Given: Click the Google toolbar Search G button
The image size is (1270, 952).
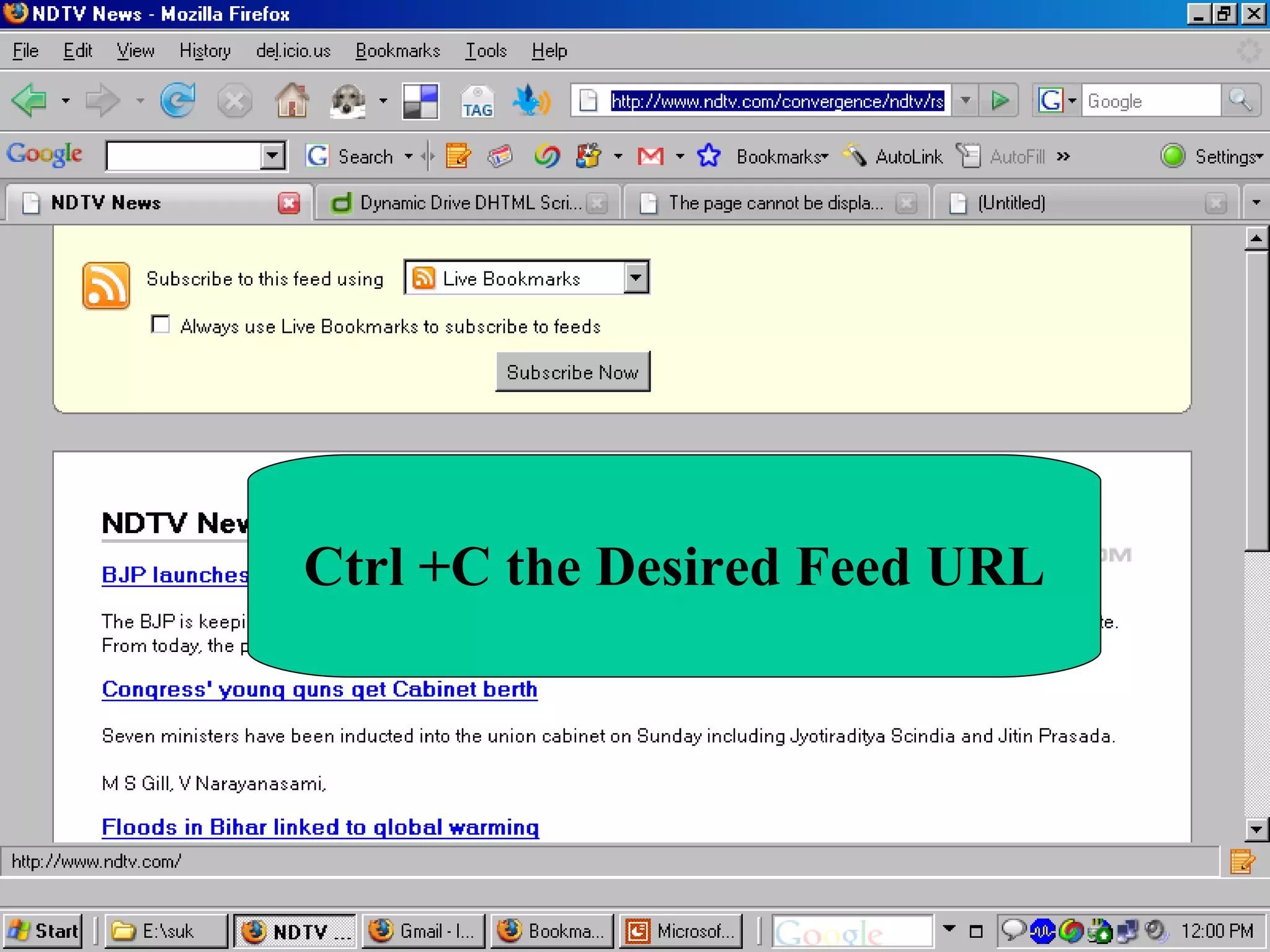Looking at the screenshot, I should coord(350,156).
